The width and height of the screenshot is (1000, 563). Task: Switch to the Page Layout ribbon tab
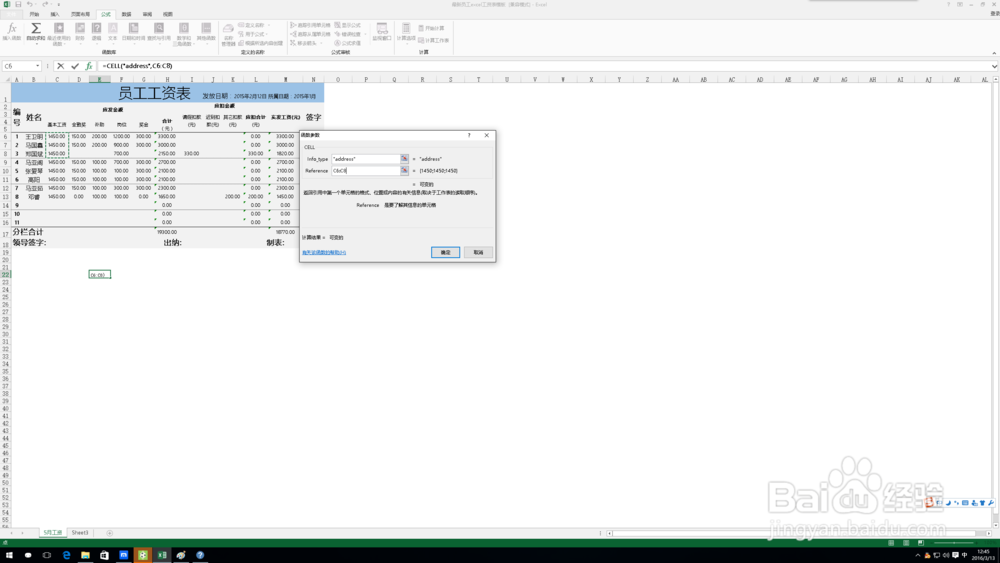pyautogui.click(x=80, y=14)
